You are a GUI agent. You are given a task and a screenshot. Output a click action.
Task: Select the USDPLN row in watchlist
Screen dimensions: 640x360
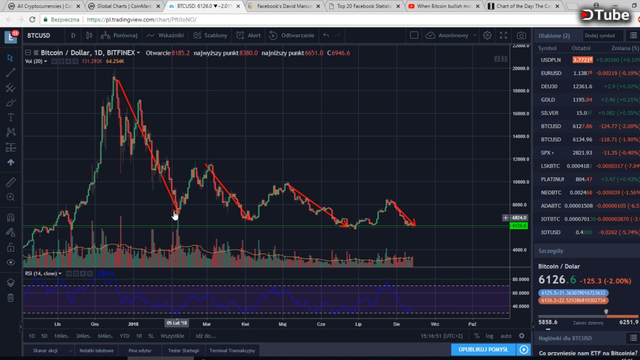pos(587,60)
